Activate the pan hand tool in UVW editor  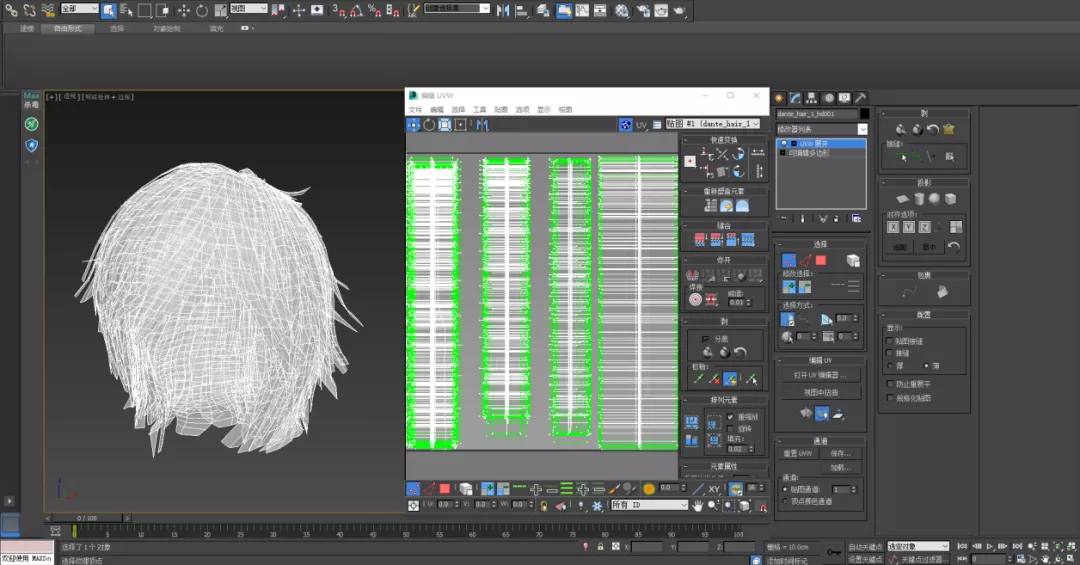pos(697,506)
